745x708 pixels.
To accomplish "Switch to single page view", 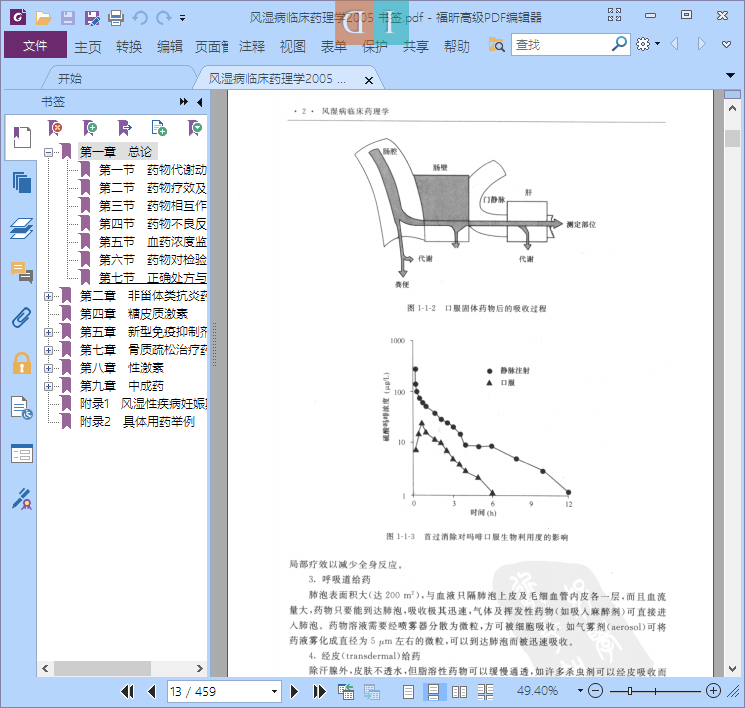I will (x=409, y=691).
